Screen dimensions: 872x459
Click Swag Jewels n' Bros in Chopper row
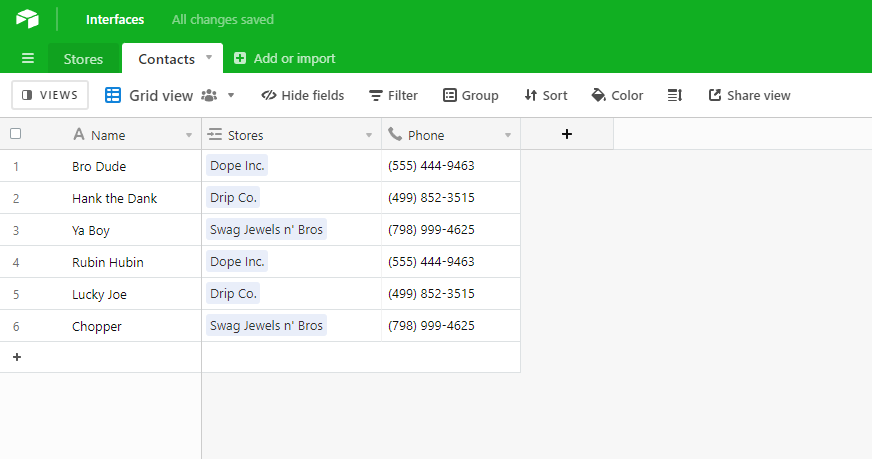click(x=266, y=325)
